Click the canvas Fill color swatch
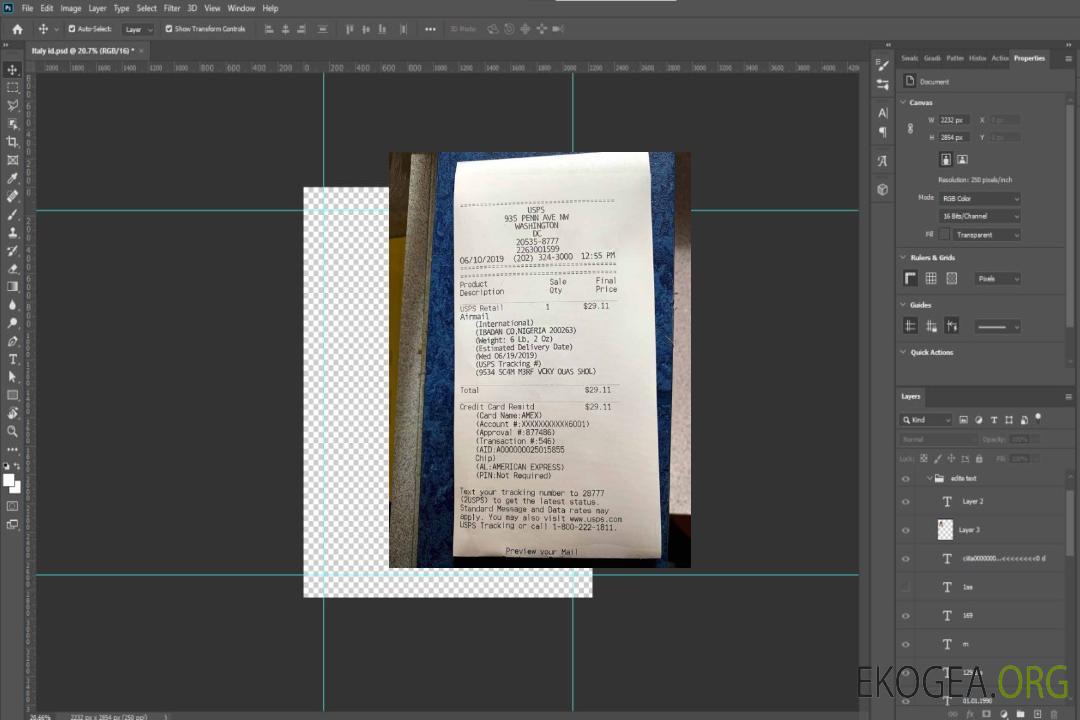1080x720 pixels. pos(944,234)
